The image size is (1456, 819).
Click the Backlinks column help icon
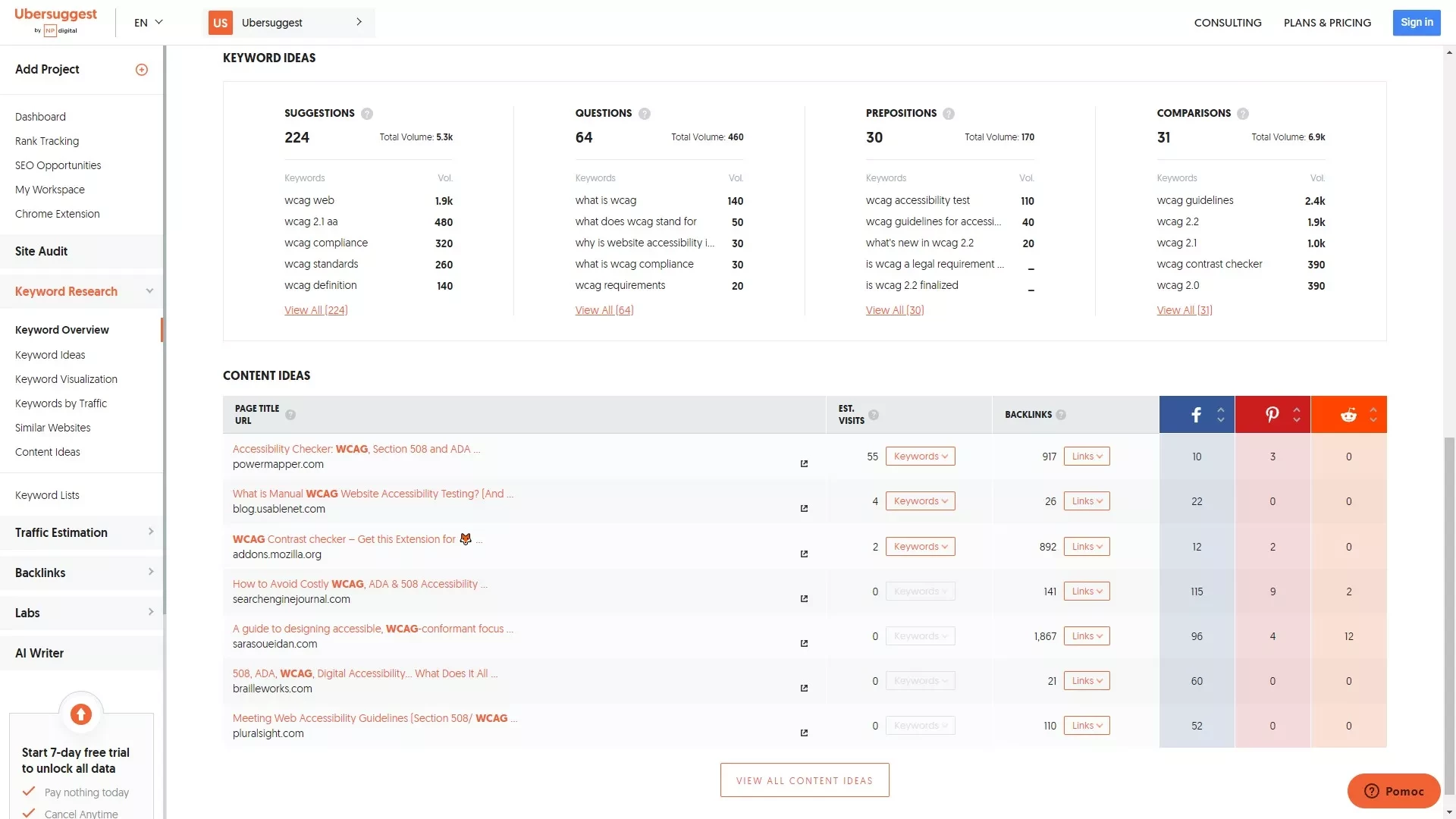click(1061, 415)
